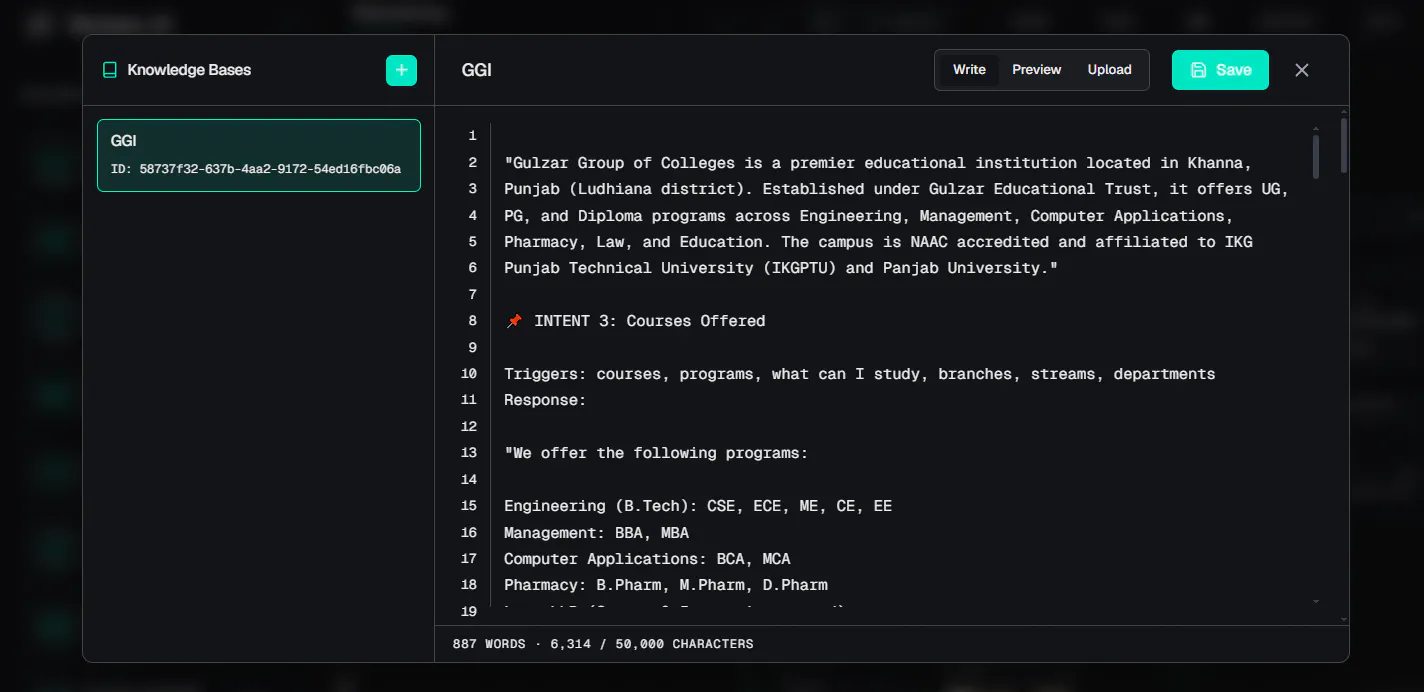Click the pushpin emoji before INTENT 3
1424x692 pixels.
[x=514, y=321]
